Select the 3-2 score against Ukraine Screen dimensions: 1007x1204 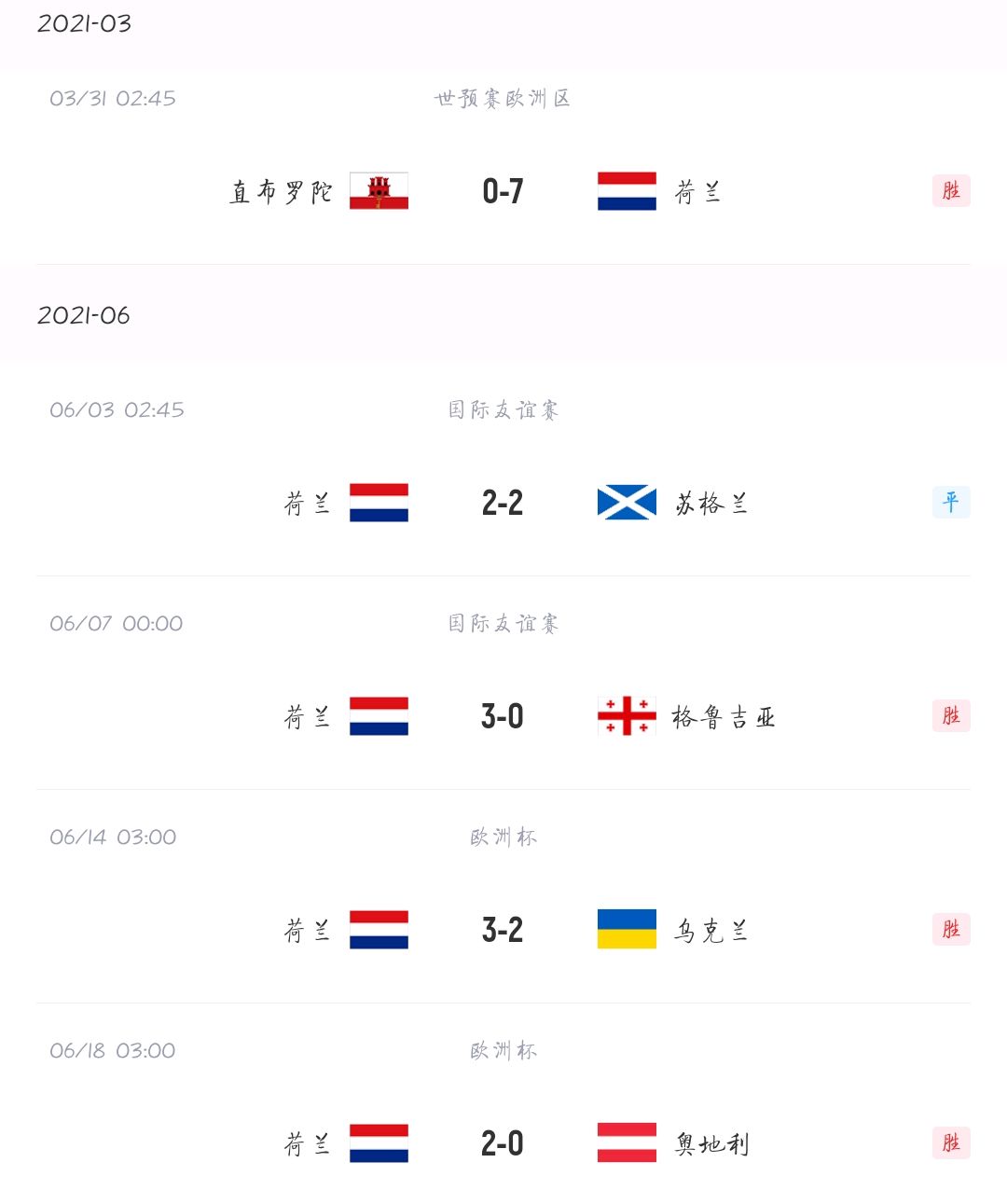pyautogui.click(x=503, y=931)
